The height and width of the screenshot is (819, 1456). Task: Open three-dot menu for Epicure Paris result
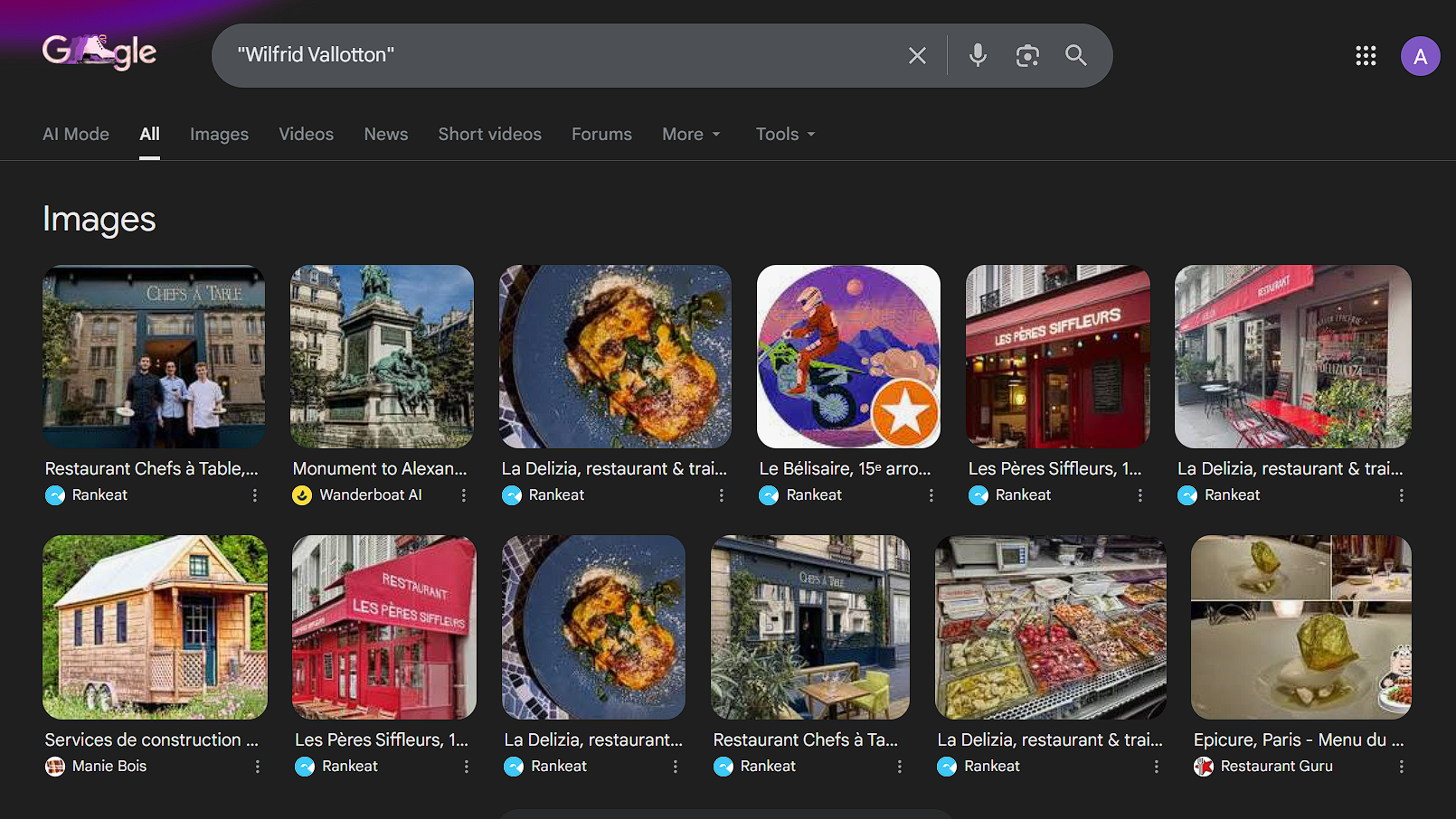[x=1401, y=767]
